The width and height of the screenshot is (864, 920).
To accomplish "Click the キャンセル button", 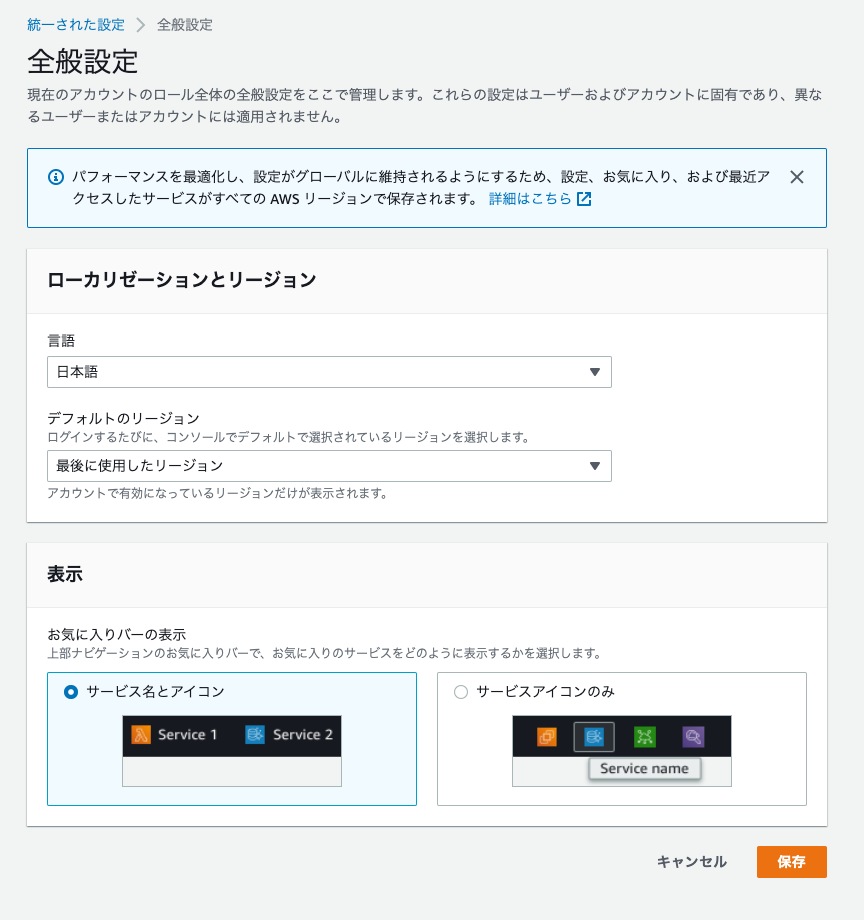I will (x=691, y=861).
